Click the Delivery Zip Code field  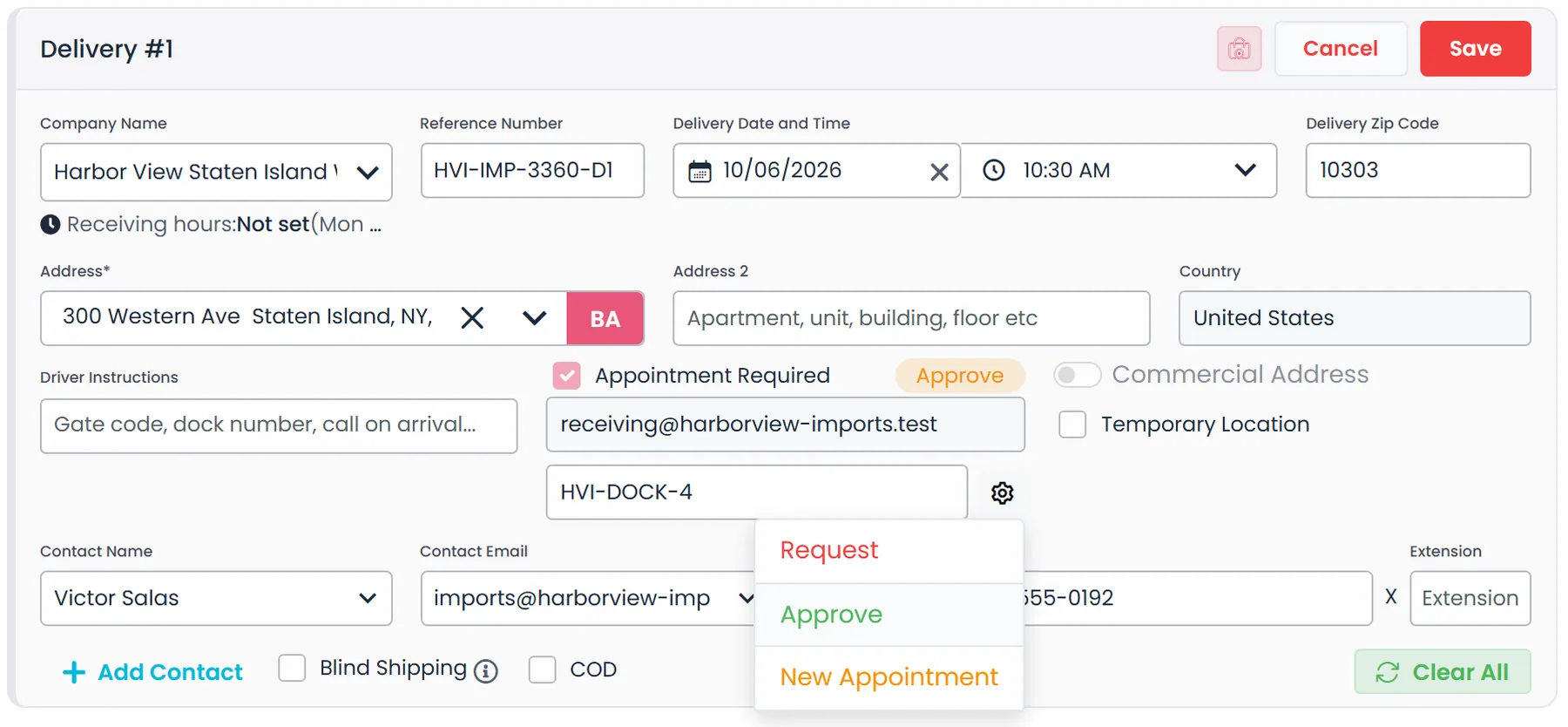pyautogui.click(x=1417, y=170)
